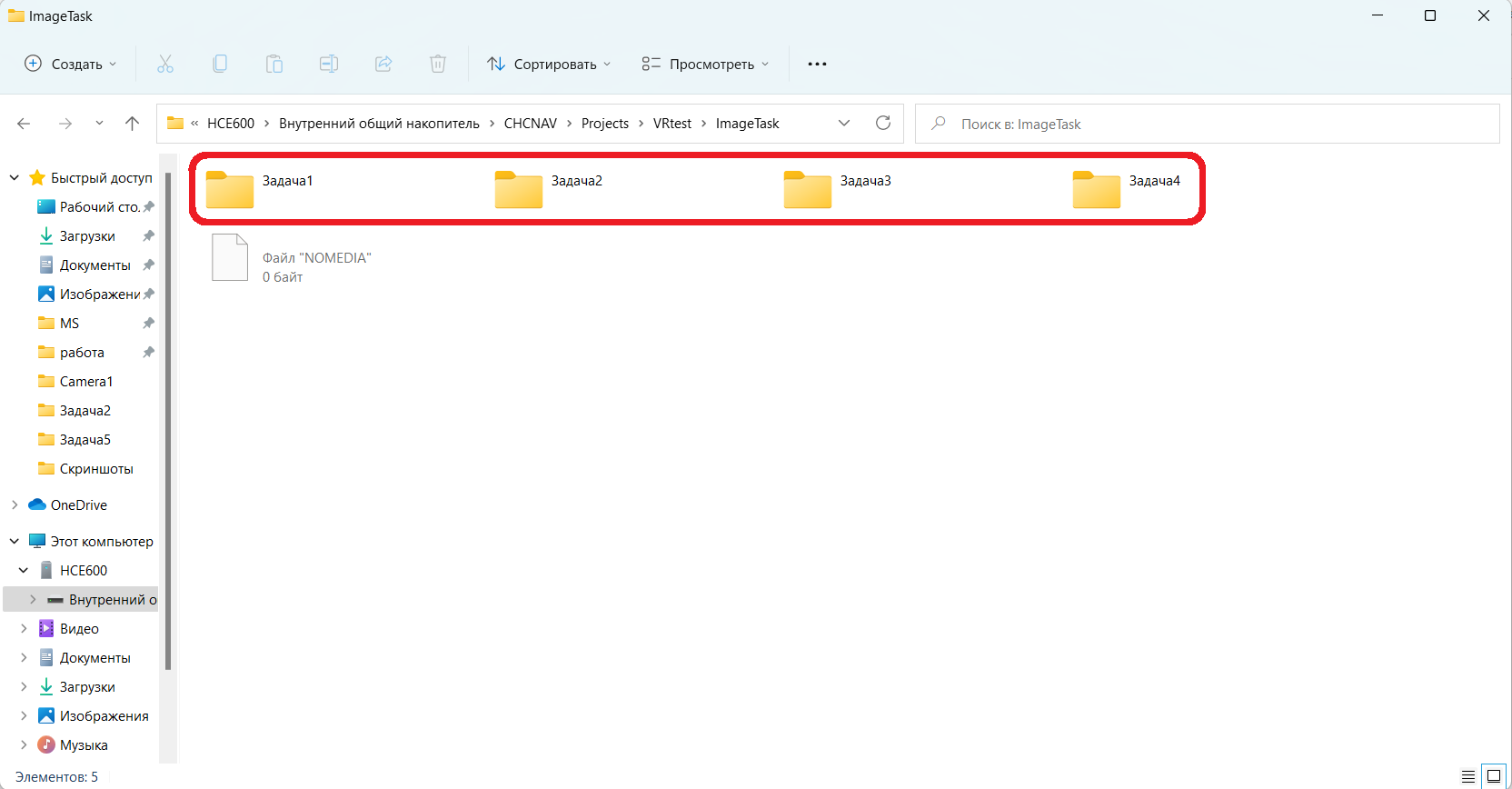The image size is (1512, 789).
Task: Click the Copy icon in toolbar
Action: tap(220, 64)
